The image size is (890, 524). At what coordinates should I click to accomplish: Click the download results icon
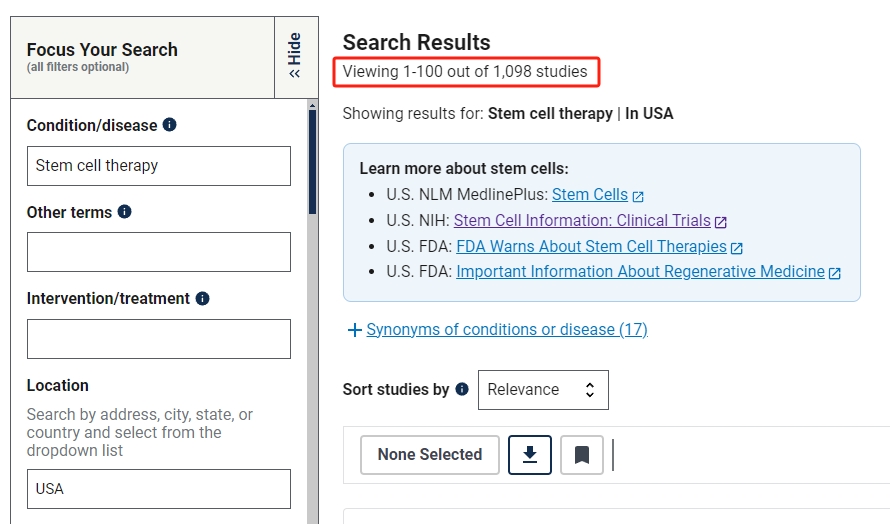530,455
